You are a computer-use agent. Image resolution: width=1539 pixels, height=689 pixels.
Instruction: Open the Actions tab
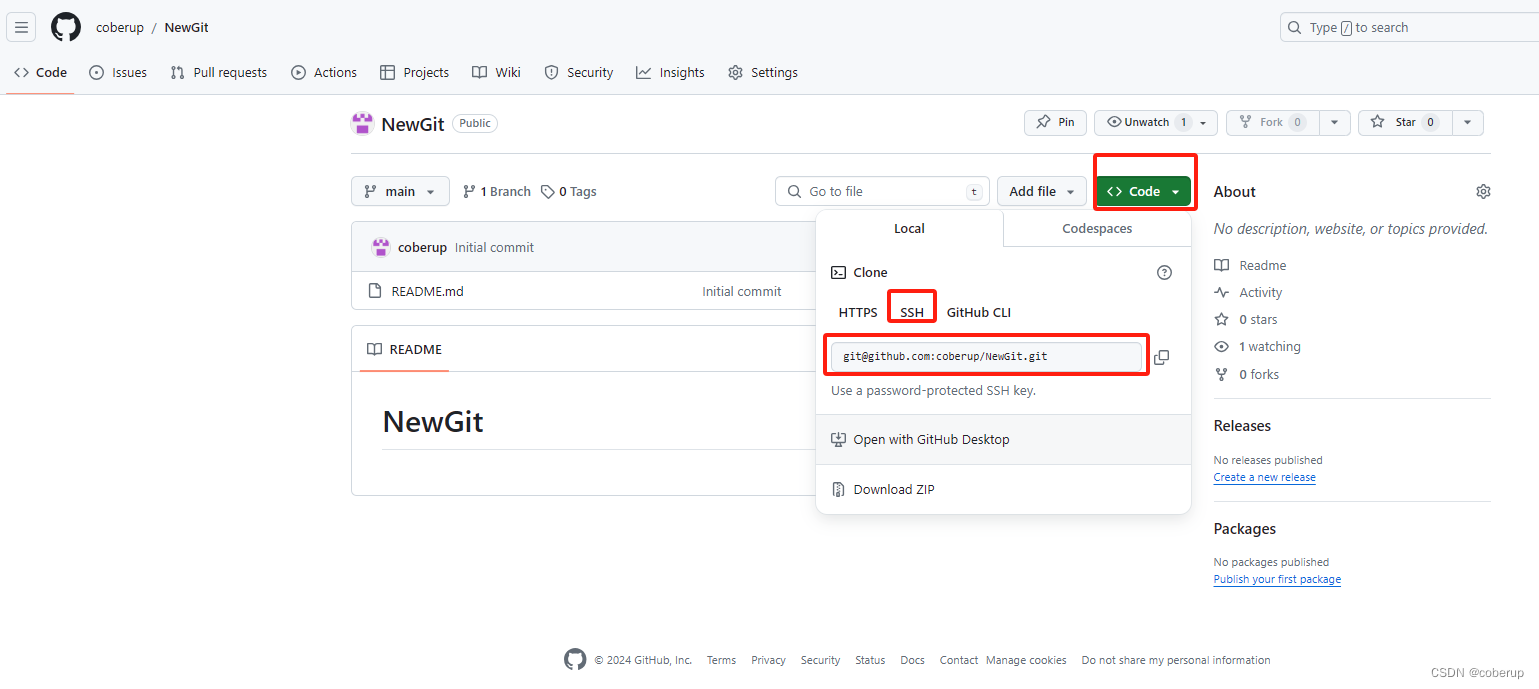(x=324, y=72)
